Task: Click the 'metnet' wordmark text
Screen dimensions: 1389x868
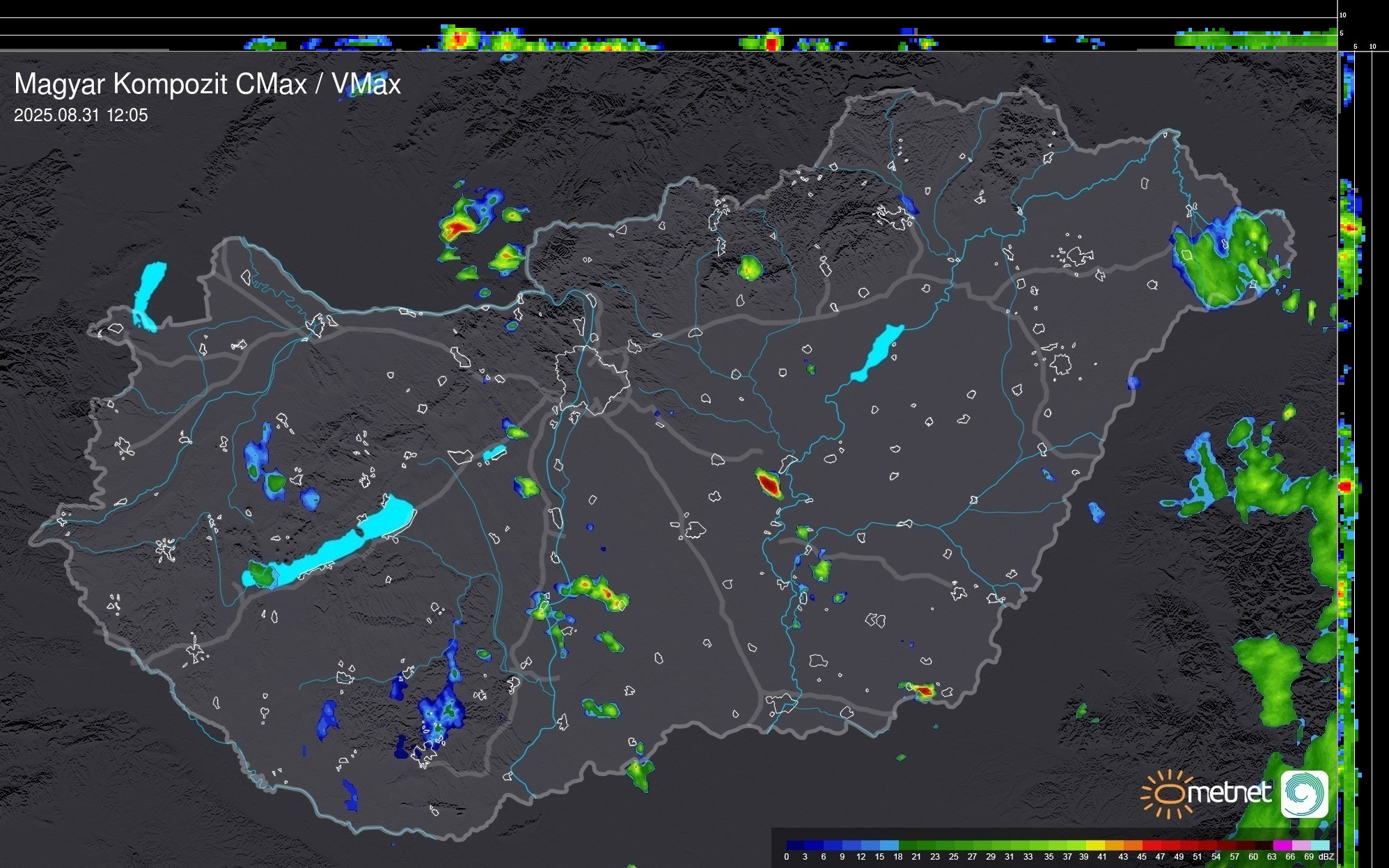Action: point(1229,793)
